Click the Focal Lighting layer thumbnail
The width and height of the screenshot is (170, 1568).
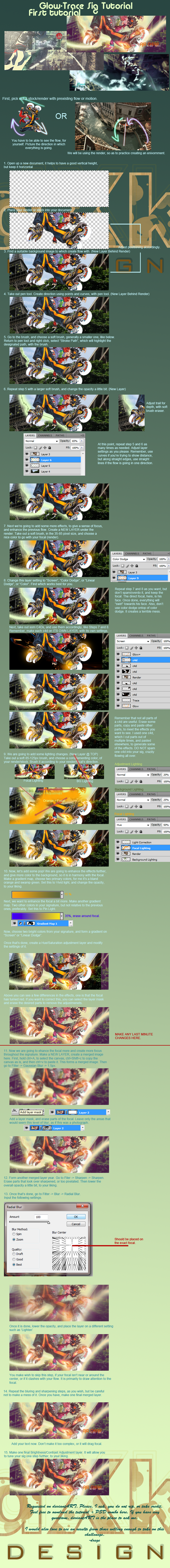tap(126, 848)
